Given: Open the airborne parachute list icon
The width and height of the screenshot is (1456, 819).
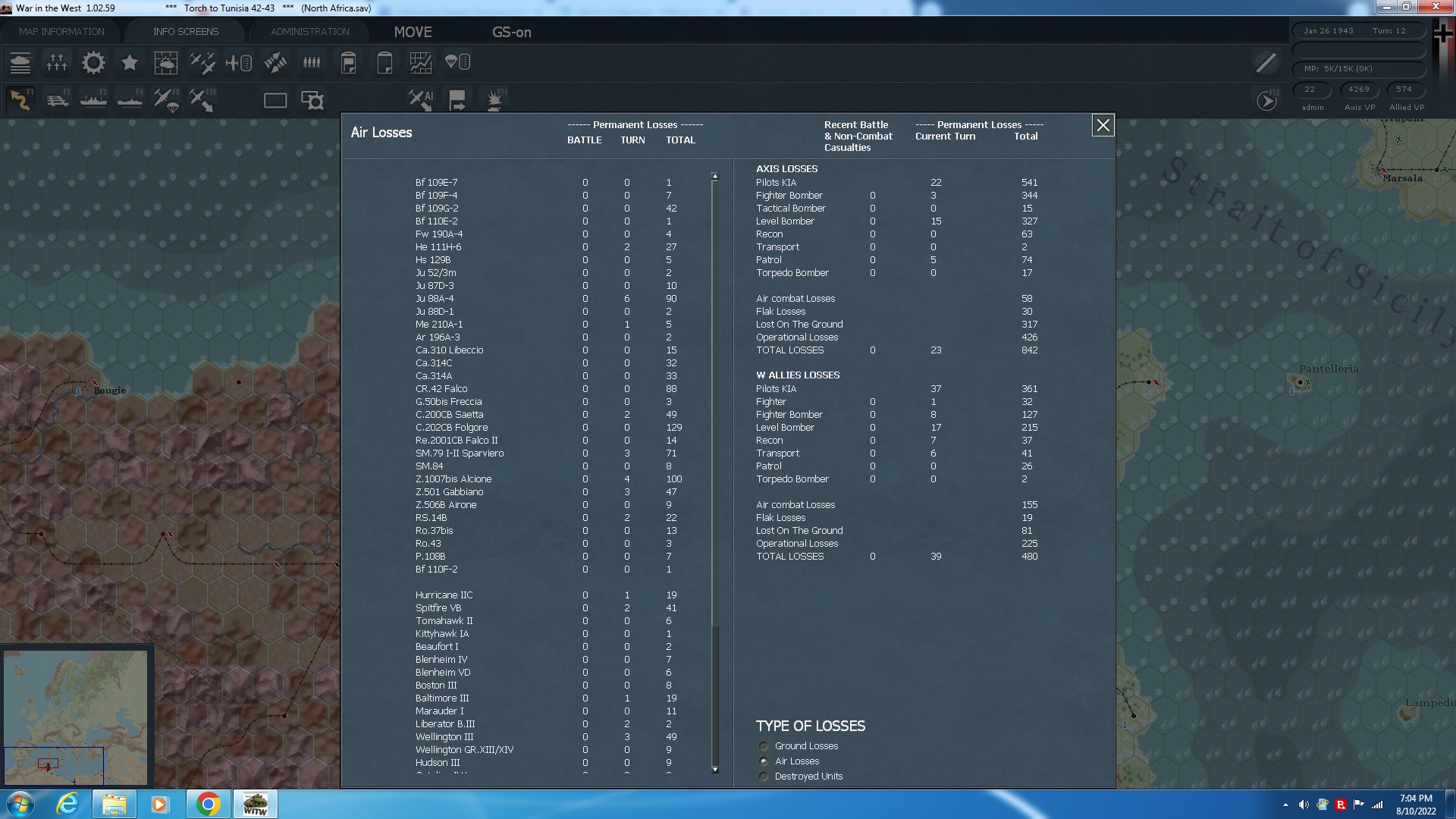Looking at the screenshot, I should click(x=457, y=62).
